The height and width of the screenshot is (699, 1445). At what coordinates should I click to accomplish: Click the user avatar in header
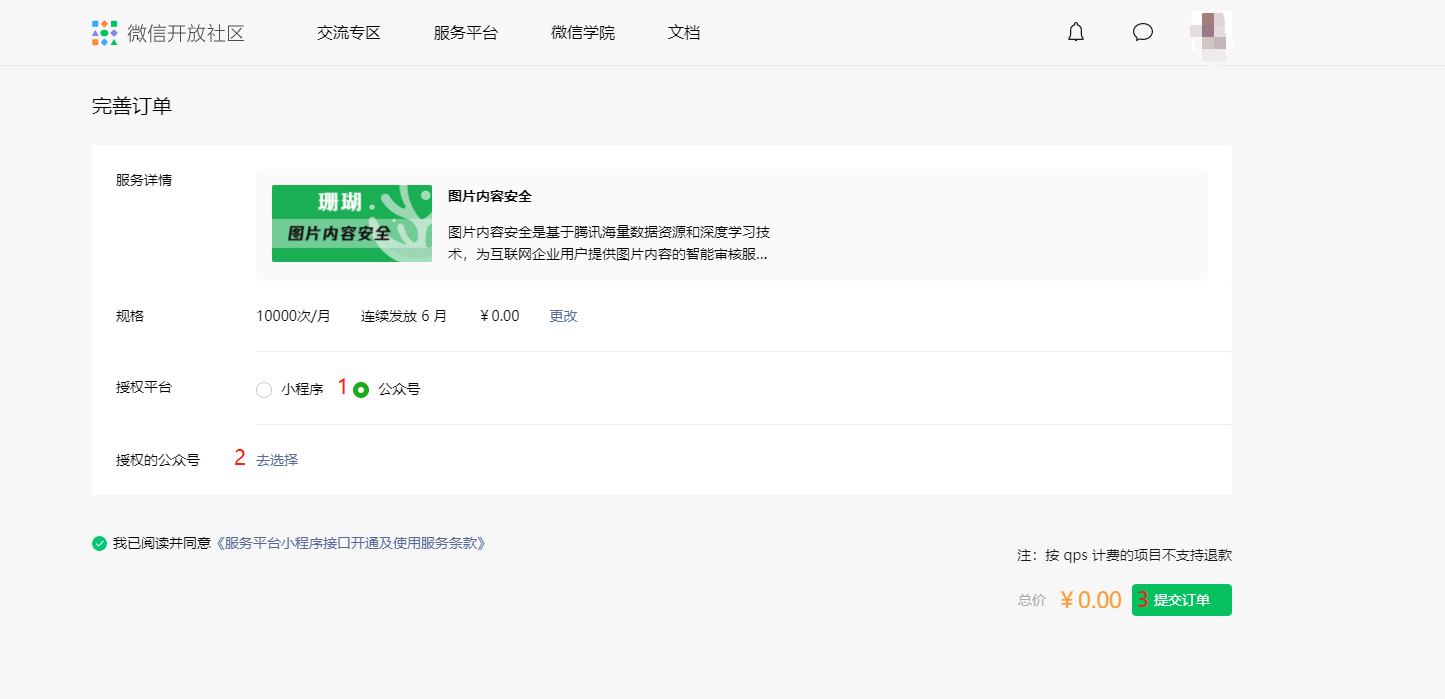pos(1212,33)
